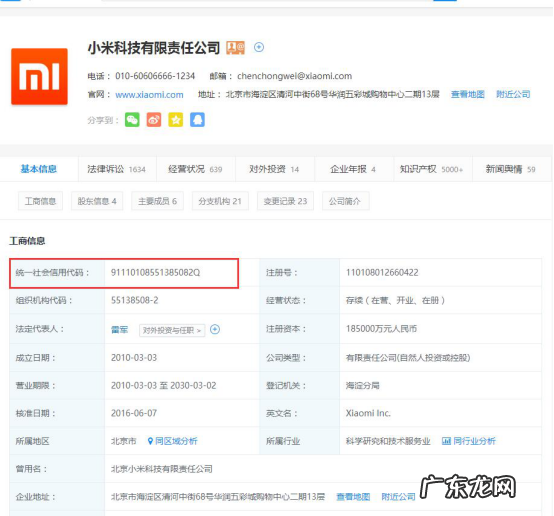
Task: Open the www.xiaomi.com website link
Action: (x=149, y=95)
